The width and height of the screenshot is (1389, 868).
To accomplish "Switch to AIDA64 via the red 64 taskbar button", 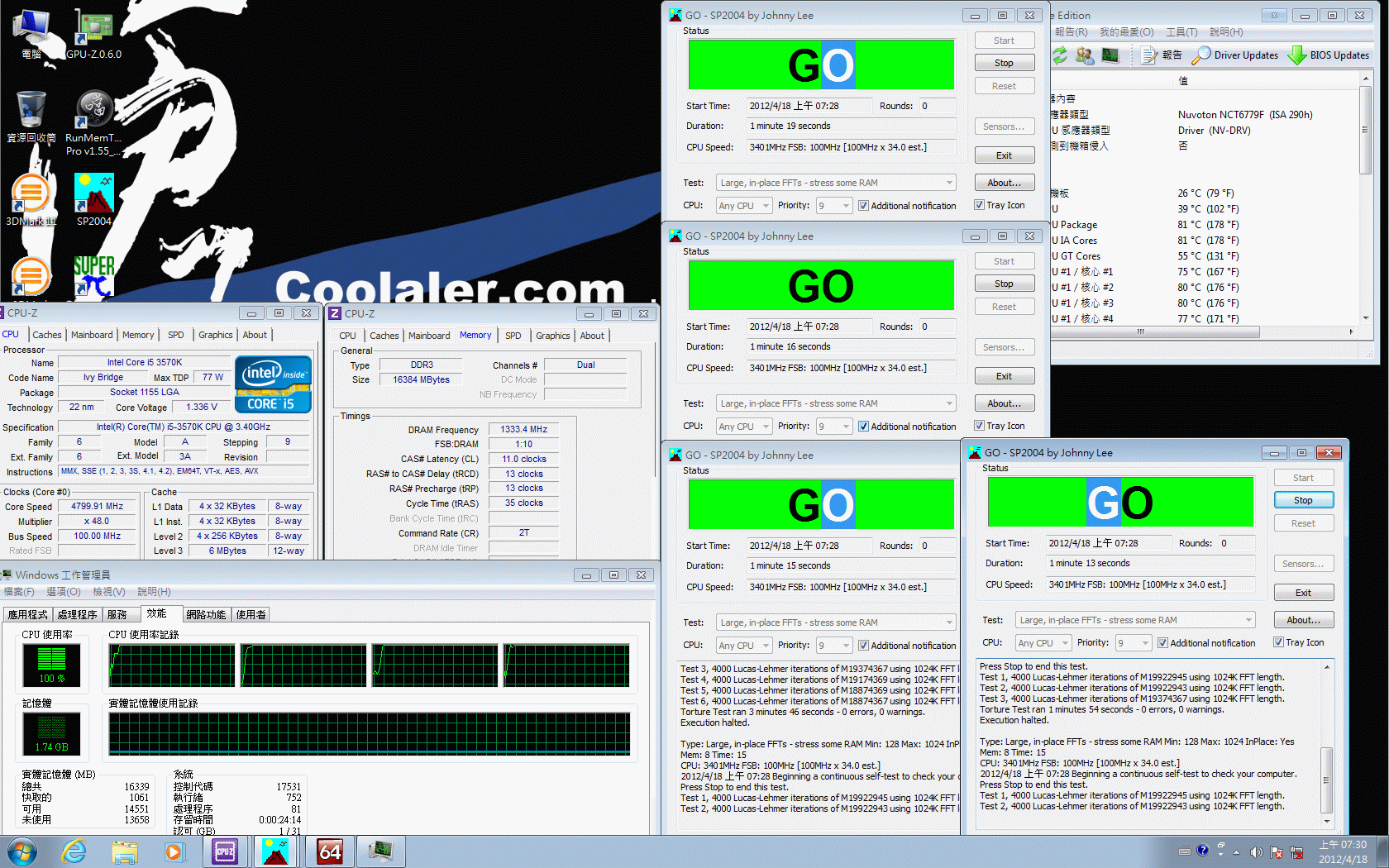I will 329,851.
